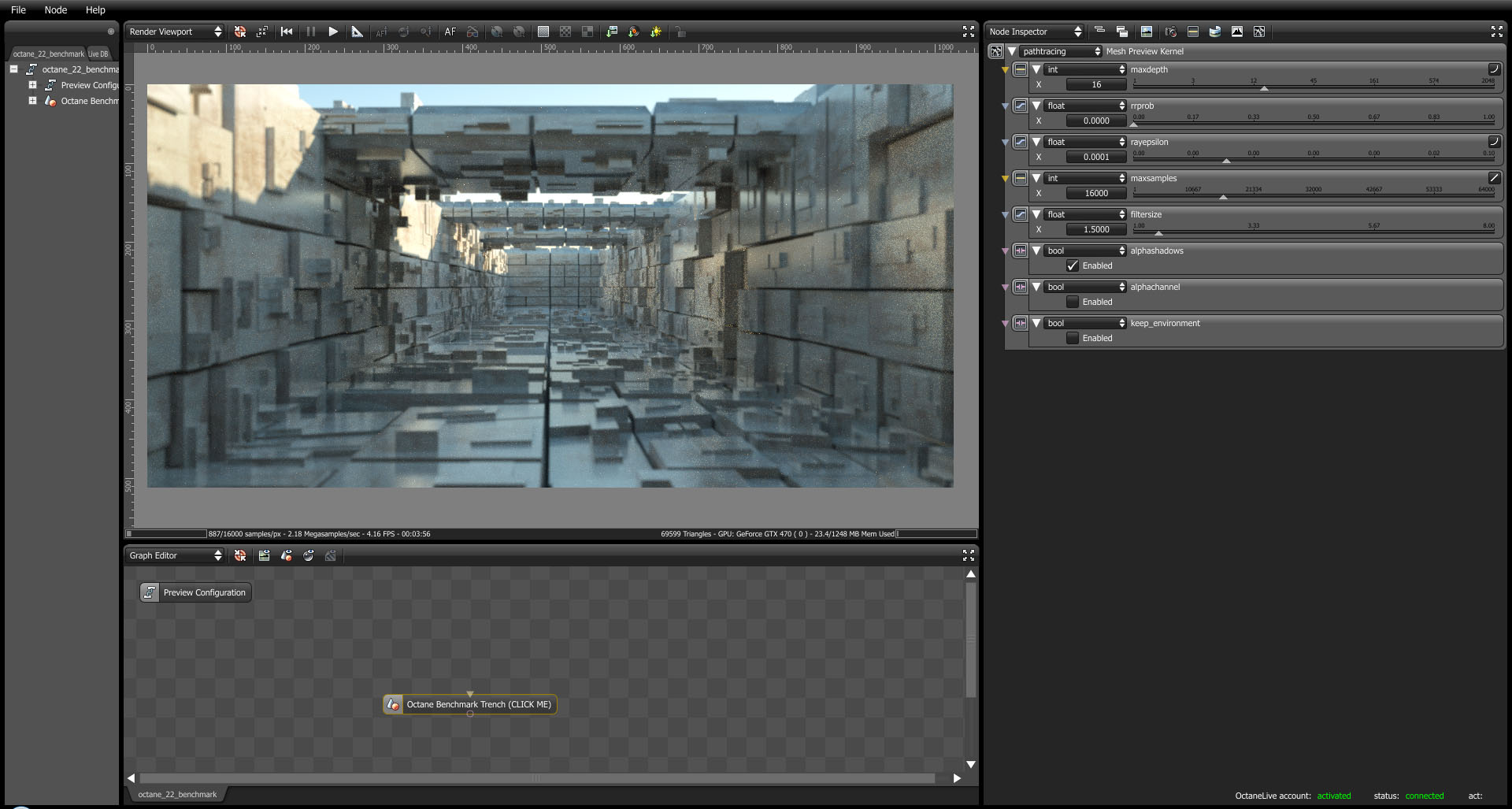Open the Render Viewport panel type dropdown

click(175, 32)
